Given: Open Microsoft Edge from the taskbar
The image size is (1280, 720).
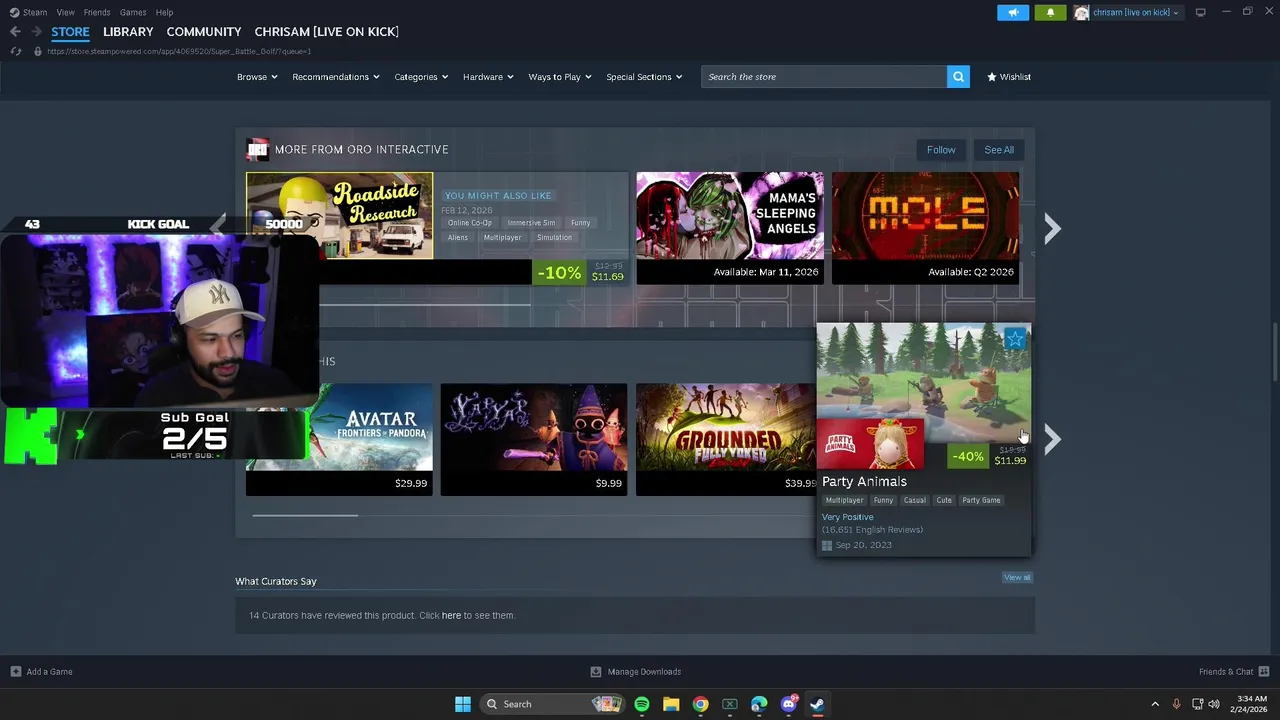Looking at the screenshot, I should [759, 704].
